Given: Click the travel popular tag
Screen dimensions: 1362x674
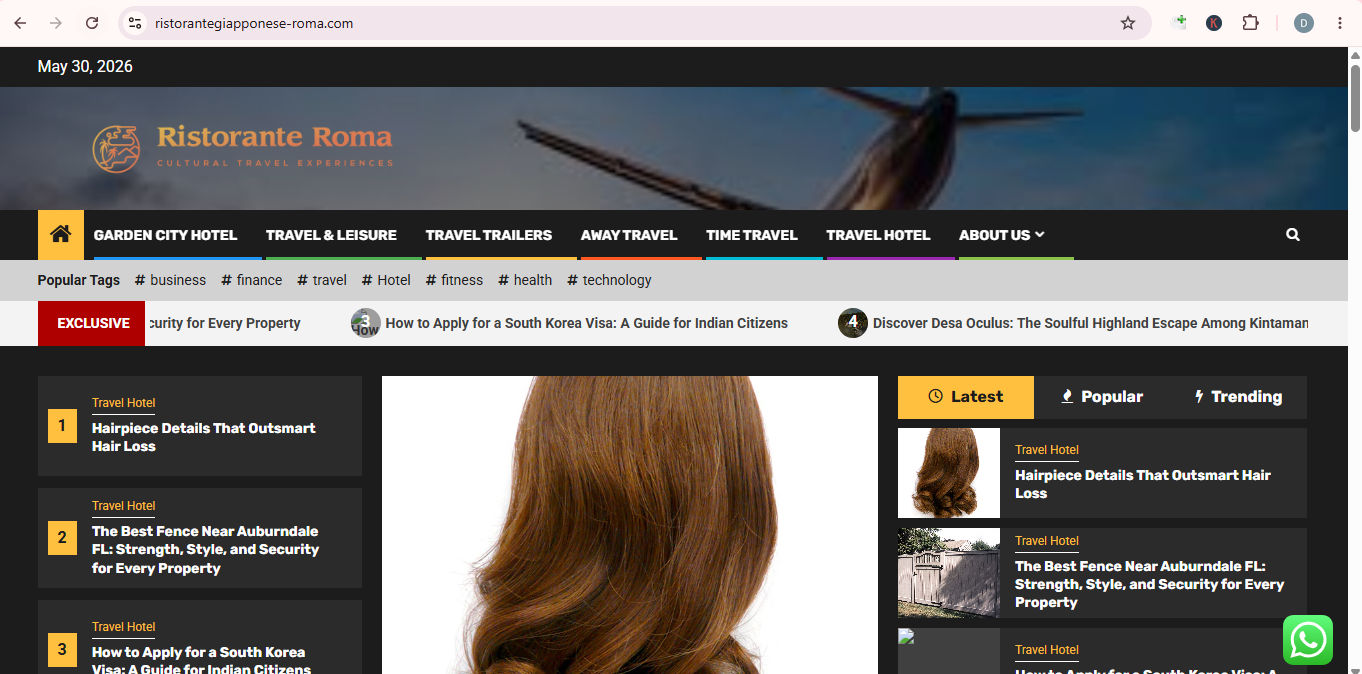Looking at the screenshot, I should click(322, 280).
